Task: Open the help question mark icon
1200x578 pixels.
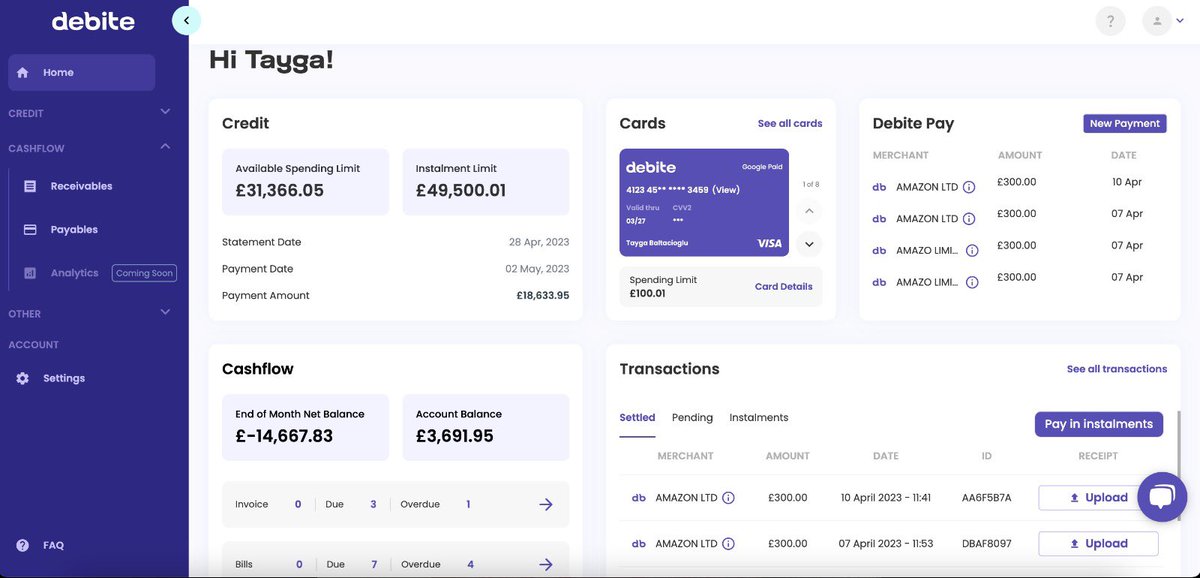Action: click(1110, 21)
